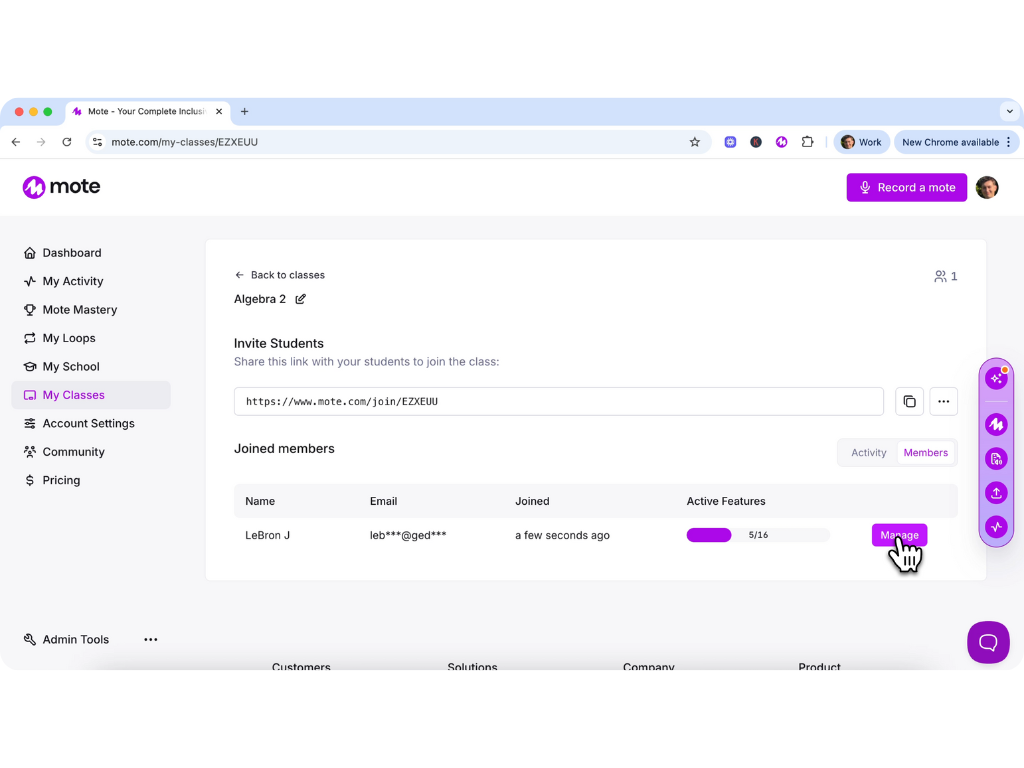The height and width of the screenshot is (768, 1024).
Task: Select the invite link text field
Action: [x=558, y=402]
